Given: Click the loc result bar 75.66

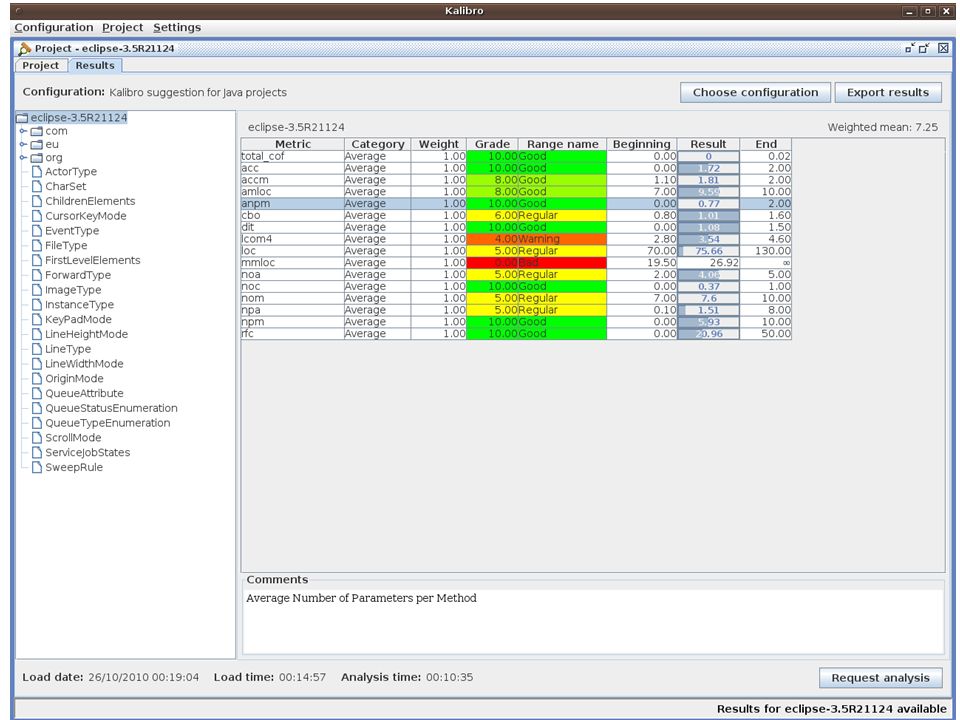Looking at the screenshot, I should (x=708, y=251).
